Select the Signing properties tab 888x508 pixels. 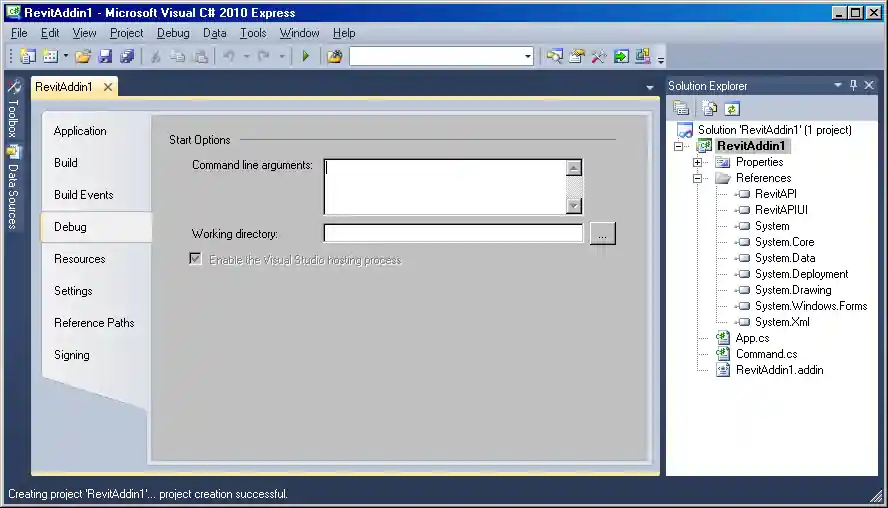click(x=72, y=355)
